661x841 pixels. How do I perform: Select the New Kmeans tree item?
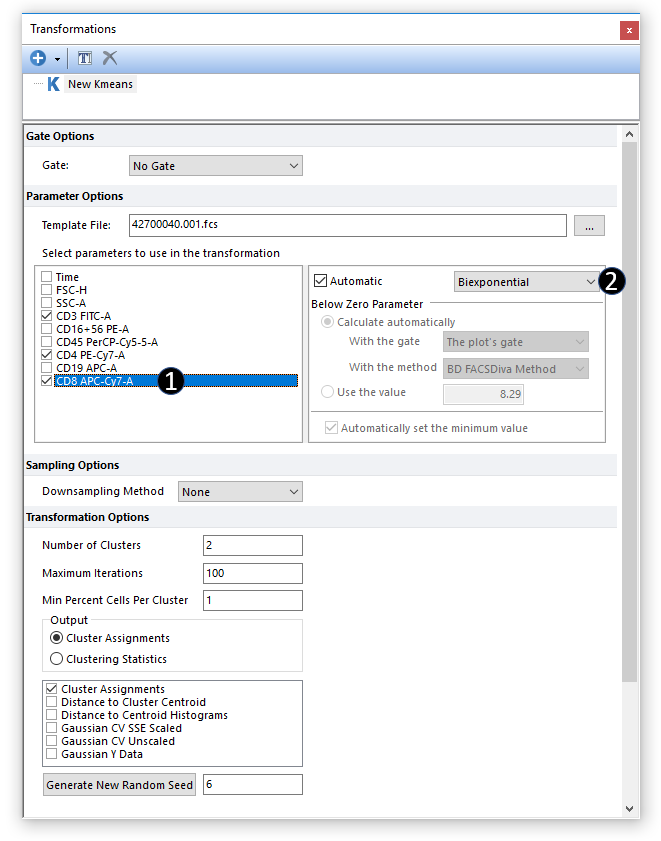point(100,85)
